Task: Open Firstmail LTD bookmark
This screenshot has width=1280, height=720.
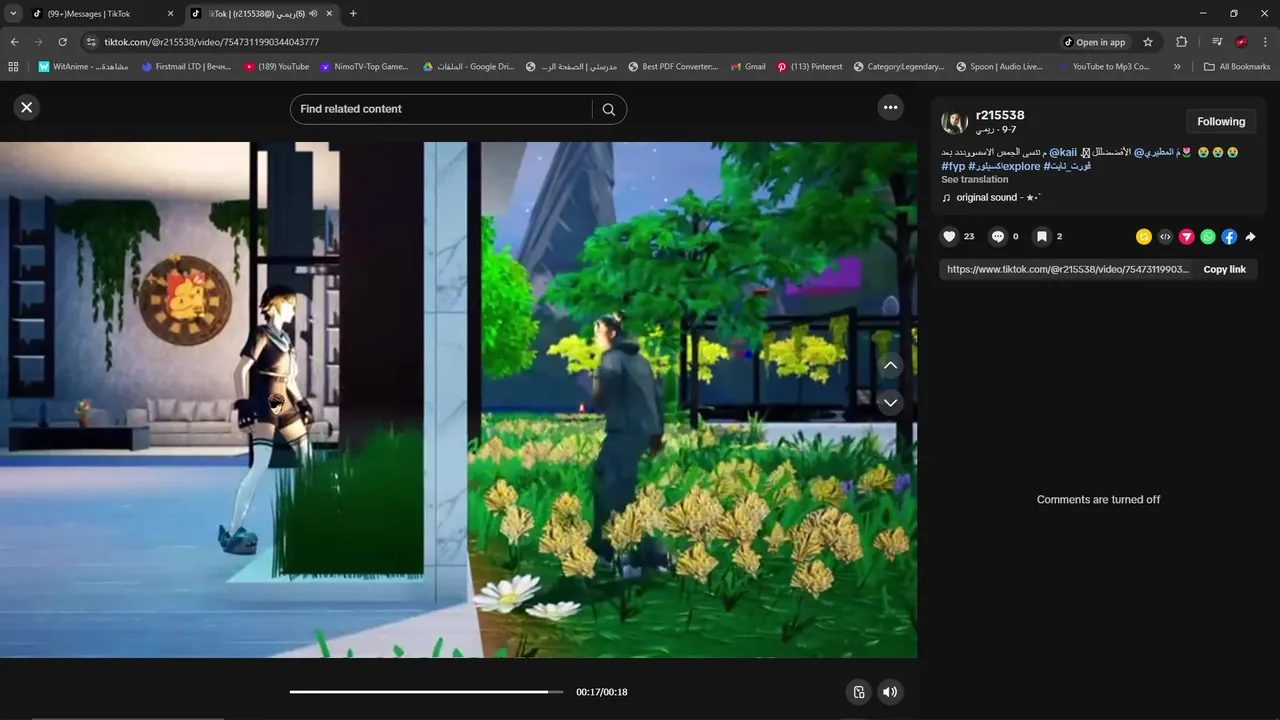Action: tap(187, 67)
